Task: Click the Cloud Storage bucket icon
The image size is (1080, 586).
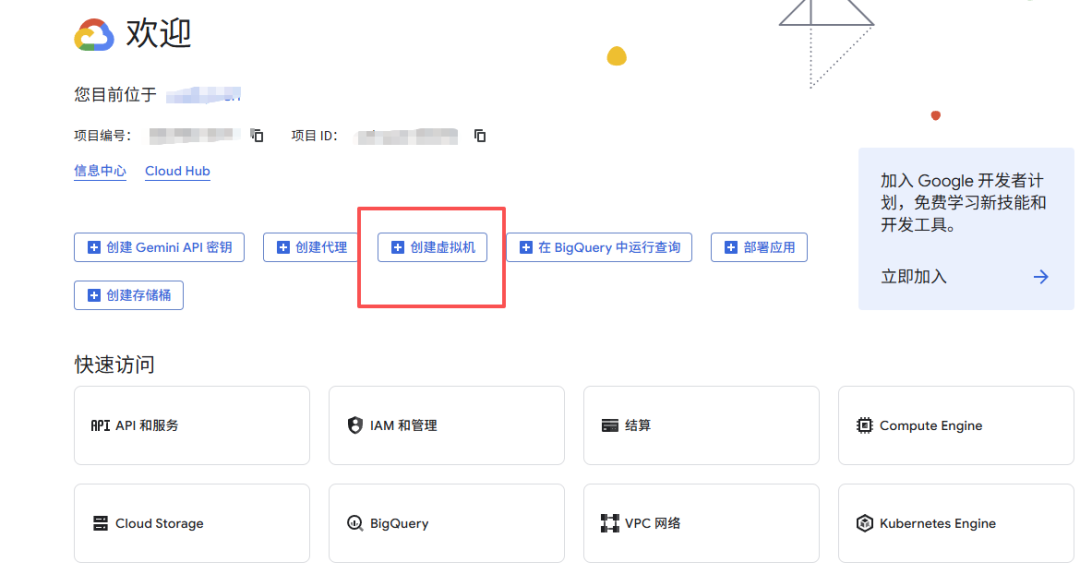Action: tap(100, 523)
